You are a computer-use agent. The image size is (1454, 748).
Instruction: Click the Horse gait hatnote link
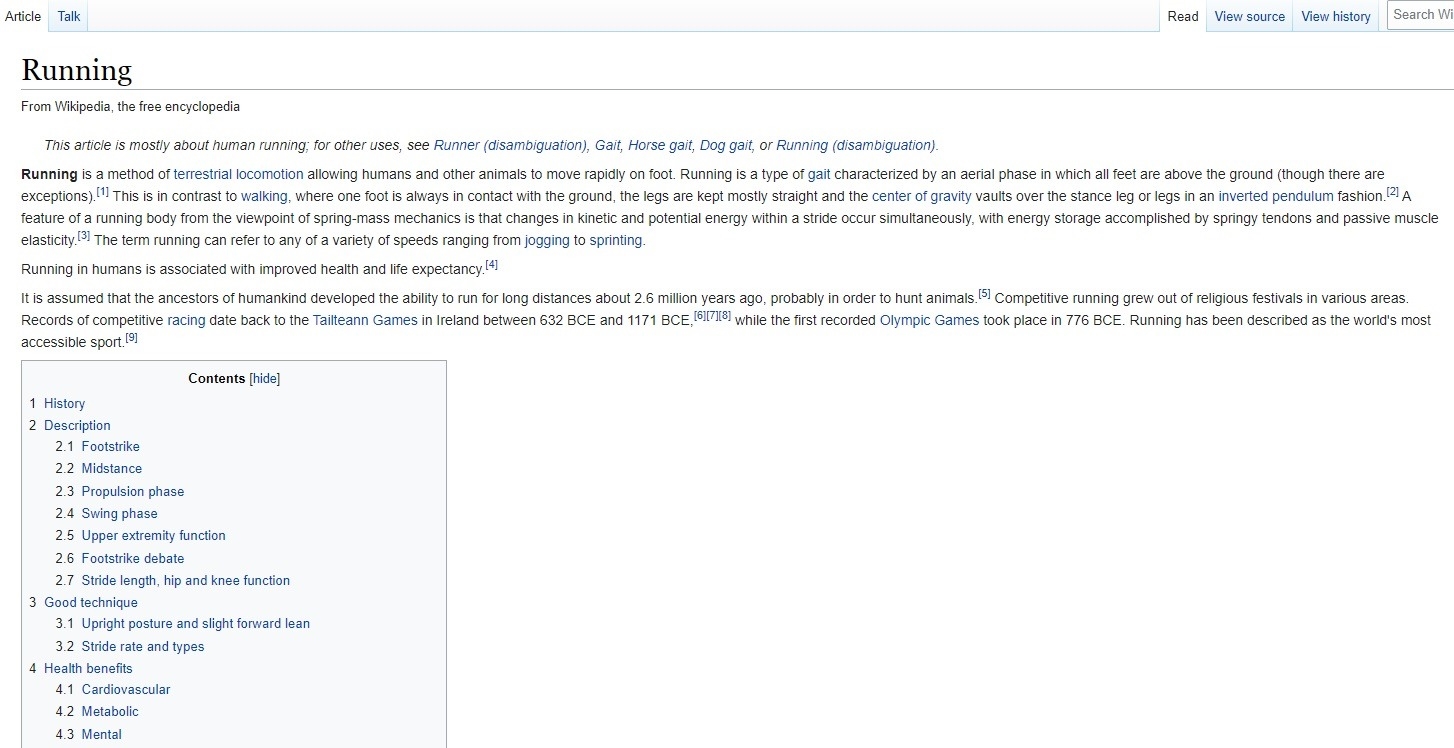(659, 145)
